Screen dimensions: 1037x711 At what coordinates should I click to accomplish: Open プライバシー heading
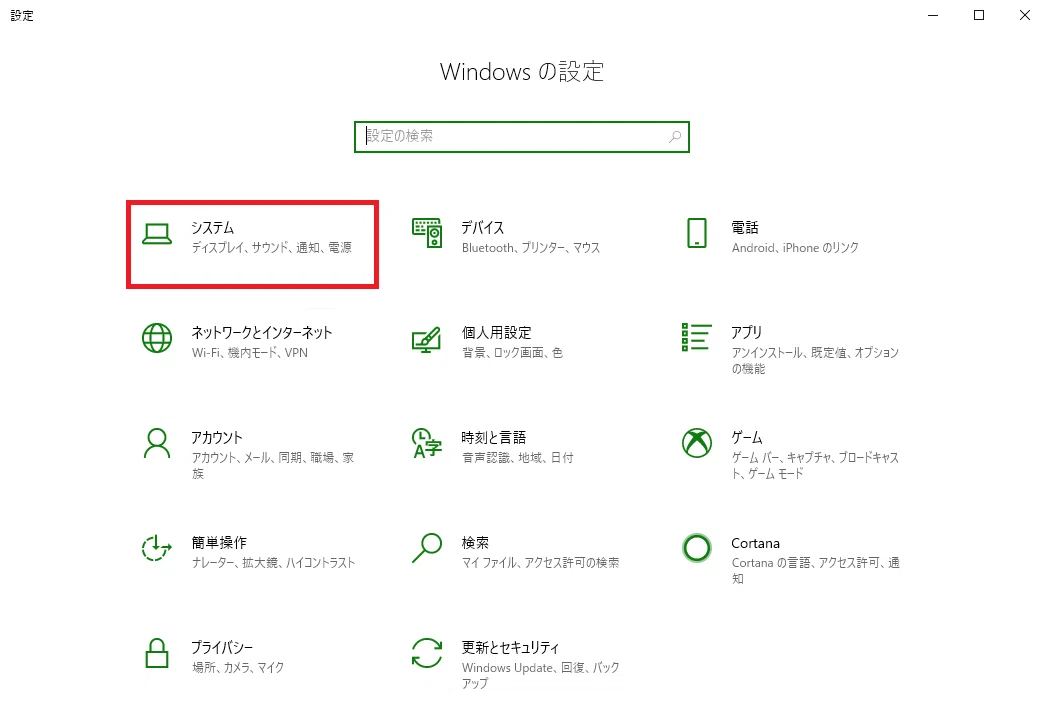click(x=222, y=647)
